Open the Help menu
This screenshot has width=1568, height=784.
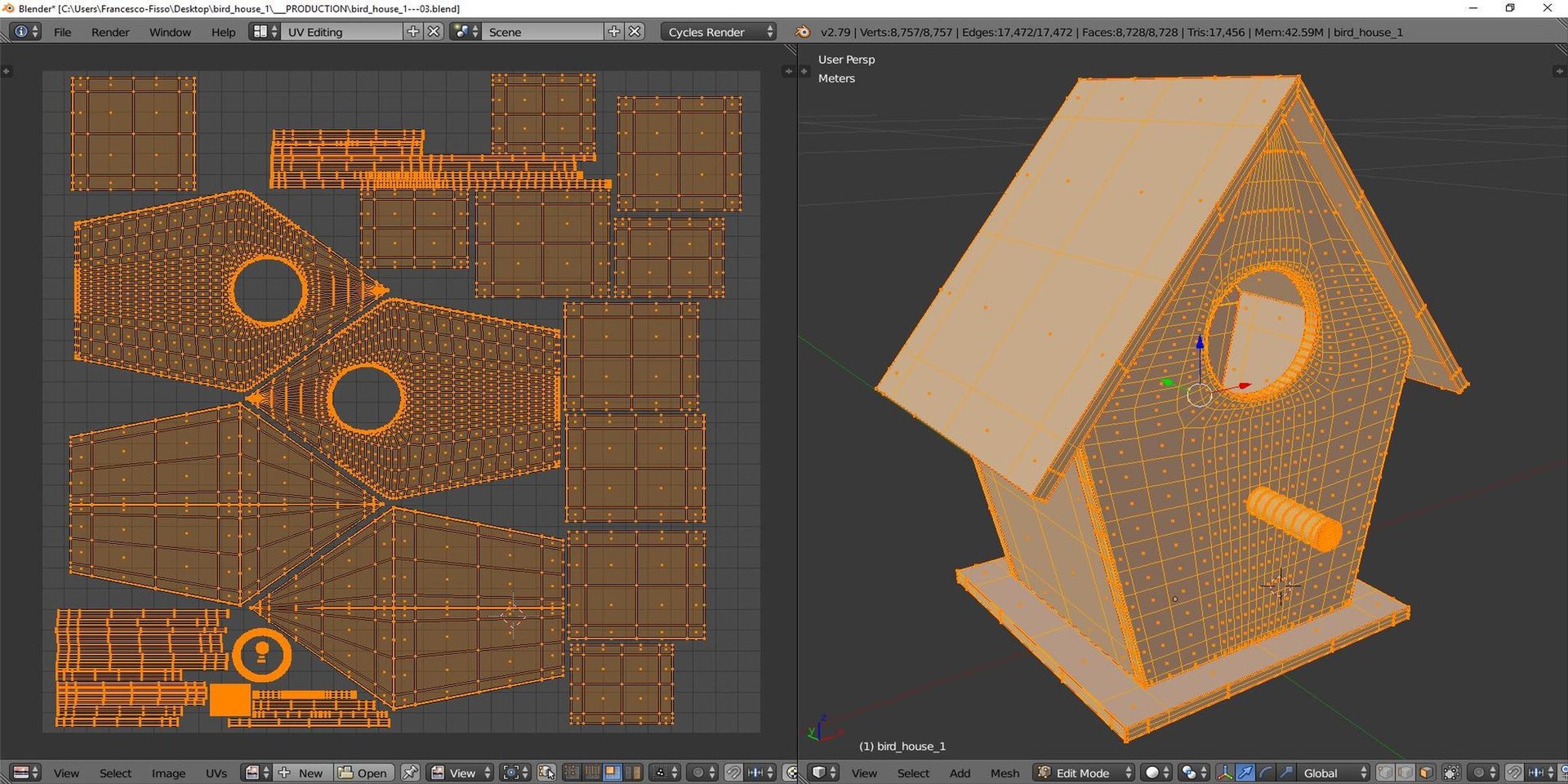click(x=223, y=32)
